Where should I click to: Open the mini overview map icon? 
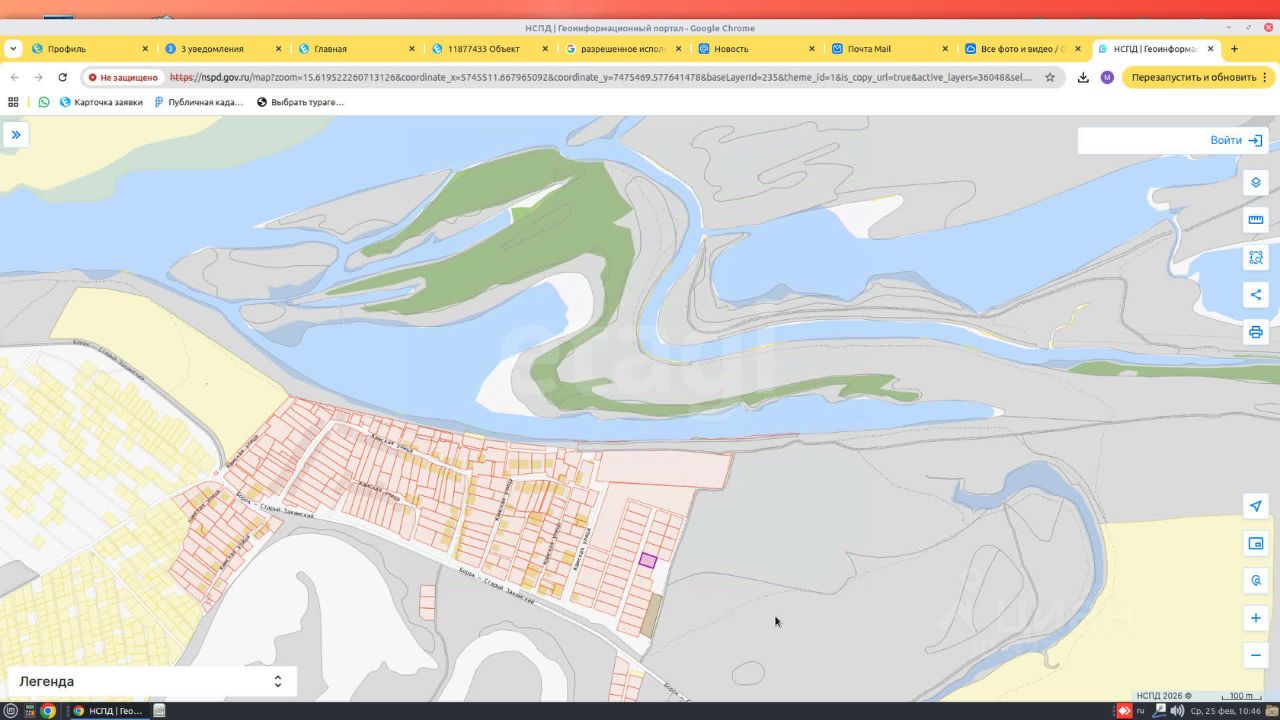click(x=1256, y=543)
